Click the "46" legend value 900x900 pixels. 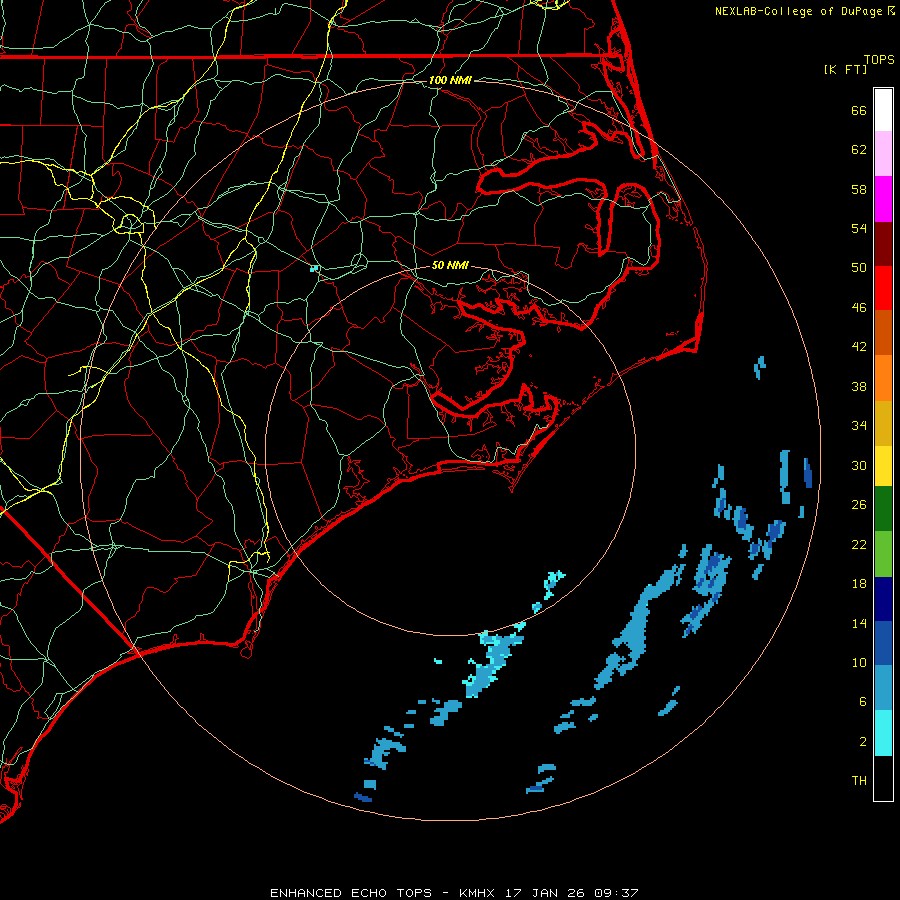pyautogui.click(x=859, y=308)
